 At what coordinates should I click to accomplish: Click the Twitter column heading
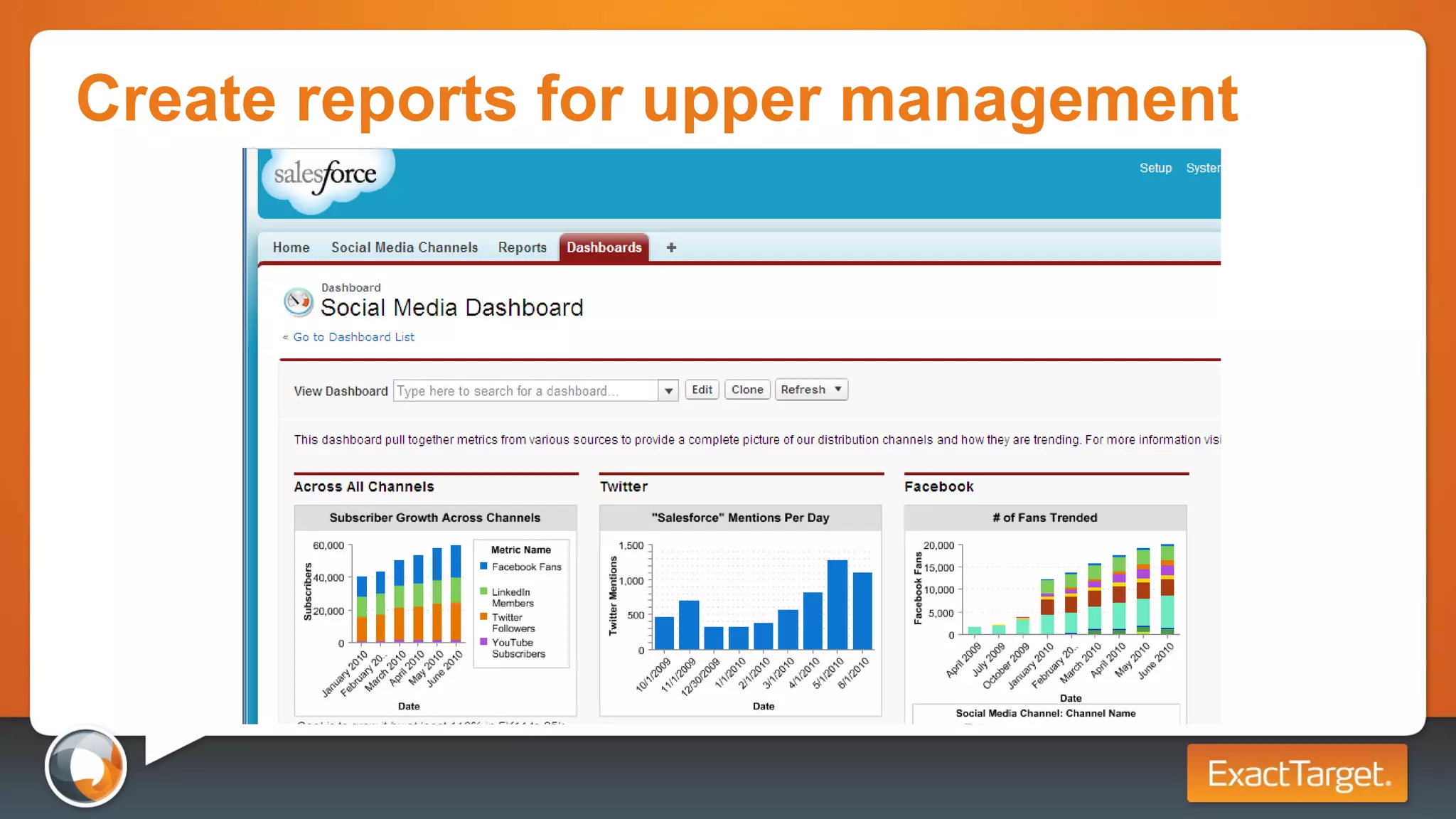point(623,487)
